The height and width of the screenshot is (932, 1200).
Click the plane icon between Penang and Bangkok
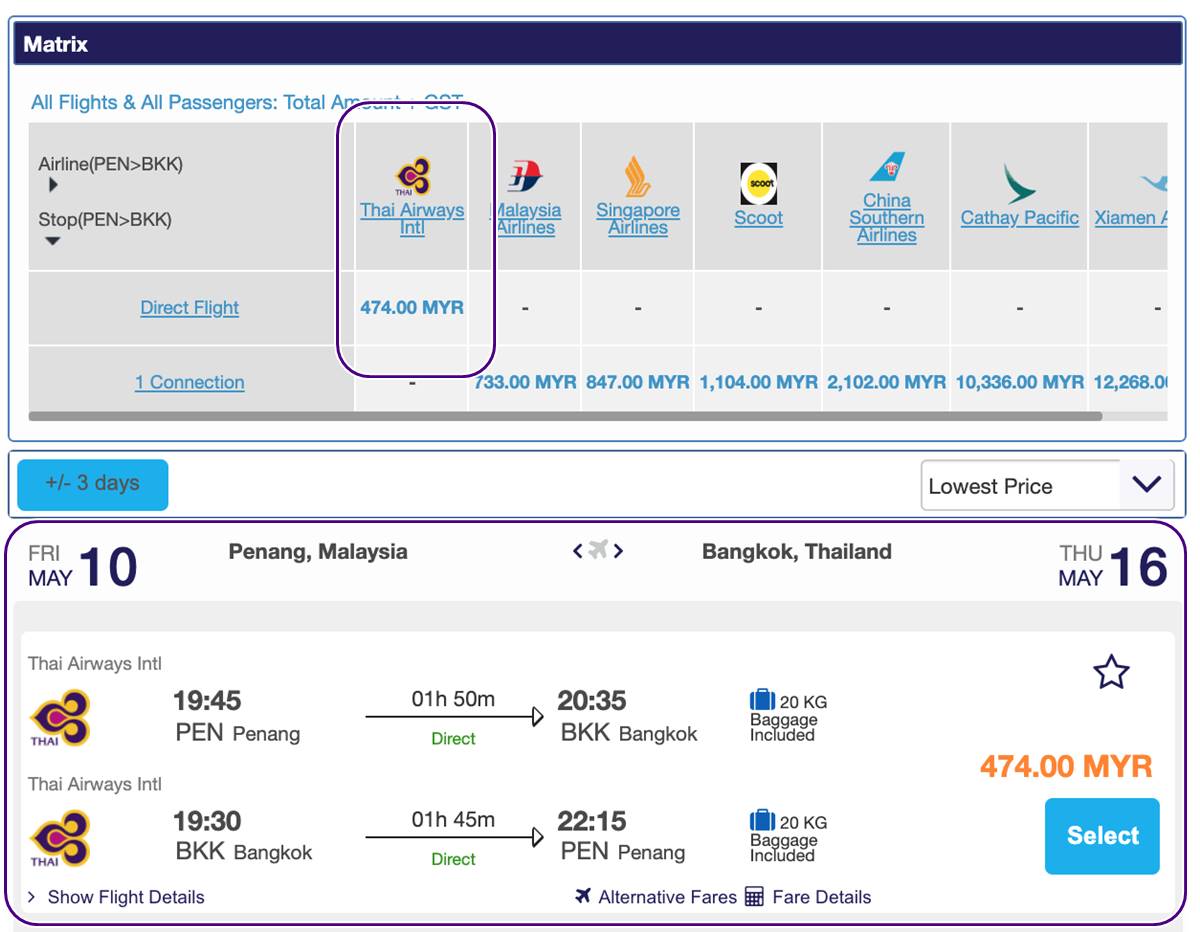coord(598,550)
